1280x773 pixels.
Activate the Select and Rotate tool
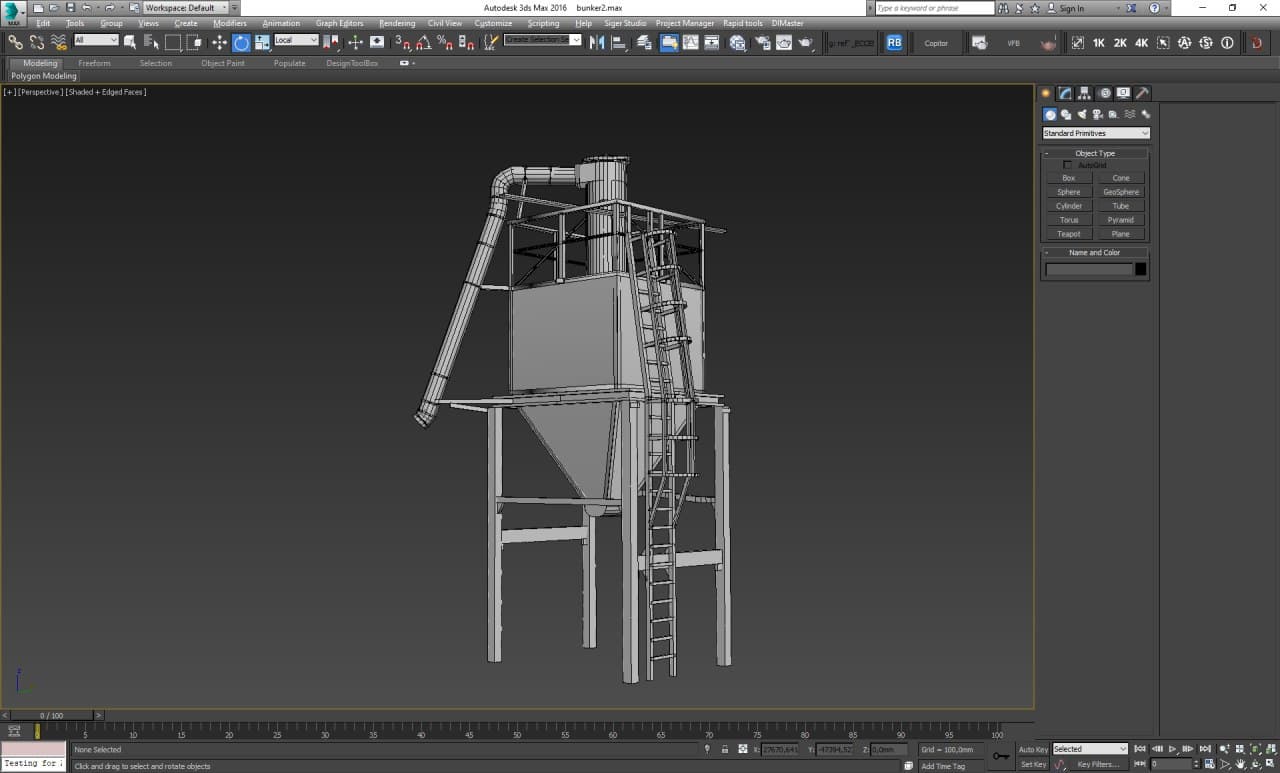[x=241, y=42]
